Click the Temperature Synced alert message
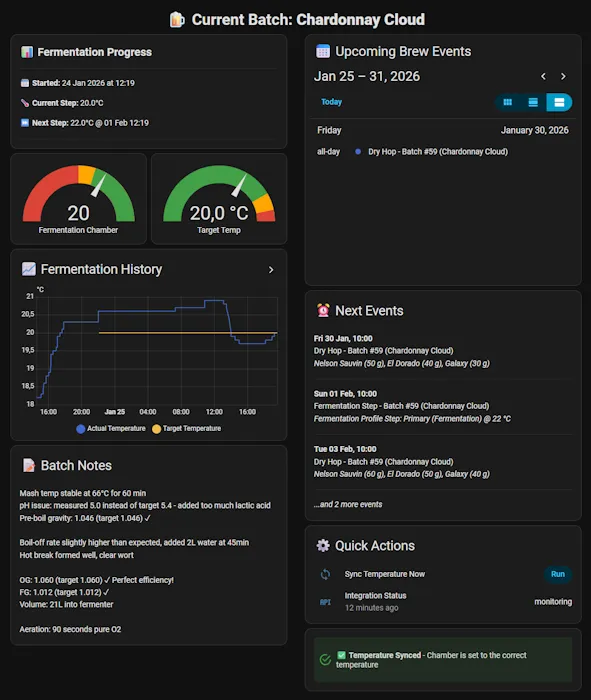Image resolution: width=591 pixels, height=700 pixels. click(442, 660)
